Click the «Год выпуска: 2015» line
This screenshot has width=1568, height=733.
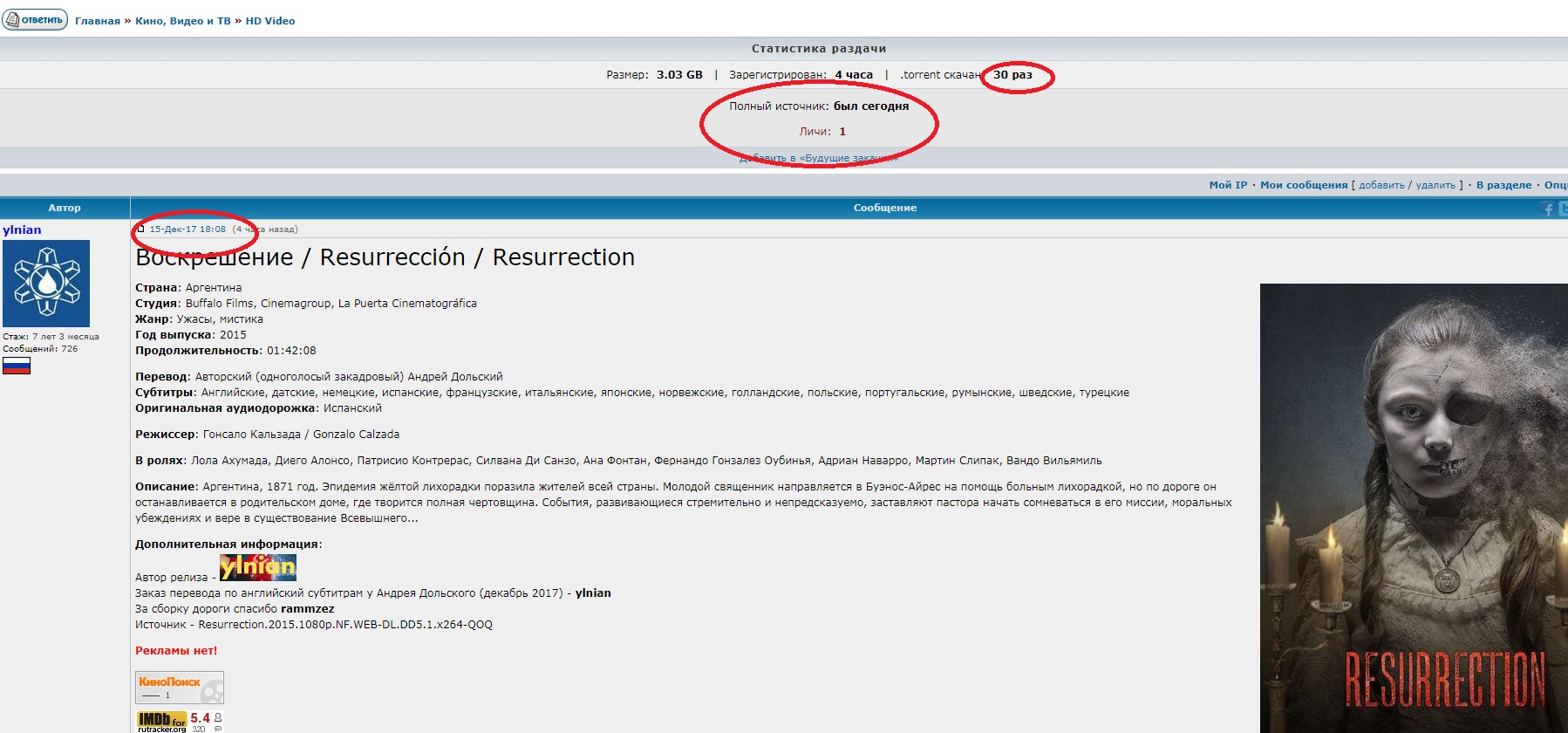(191, 335)
